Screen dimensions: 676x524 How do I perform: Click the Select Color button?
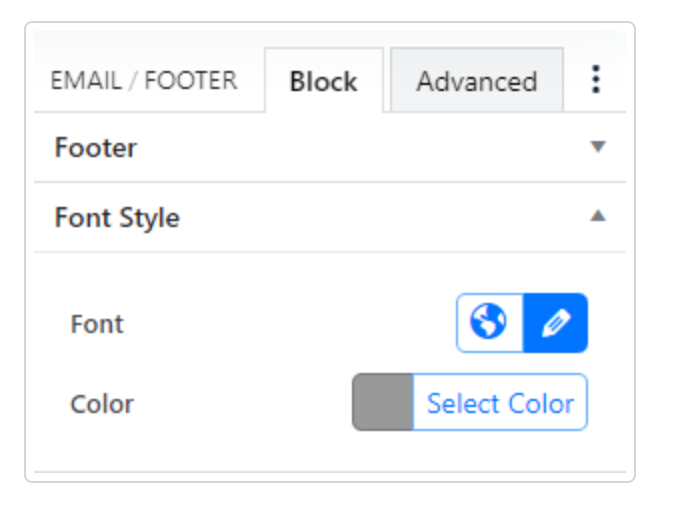tap(500, 403)
